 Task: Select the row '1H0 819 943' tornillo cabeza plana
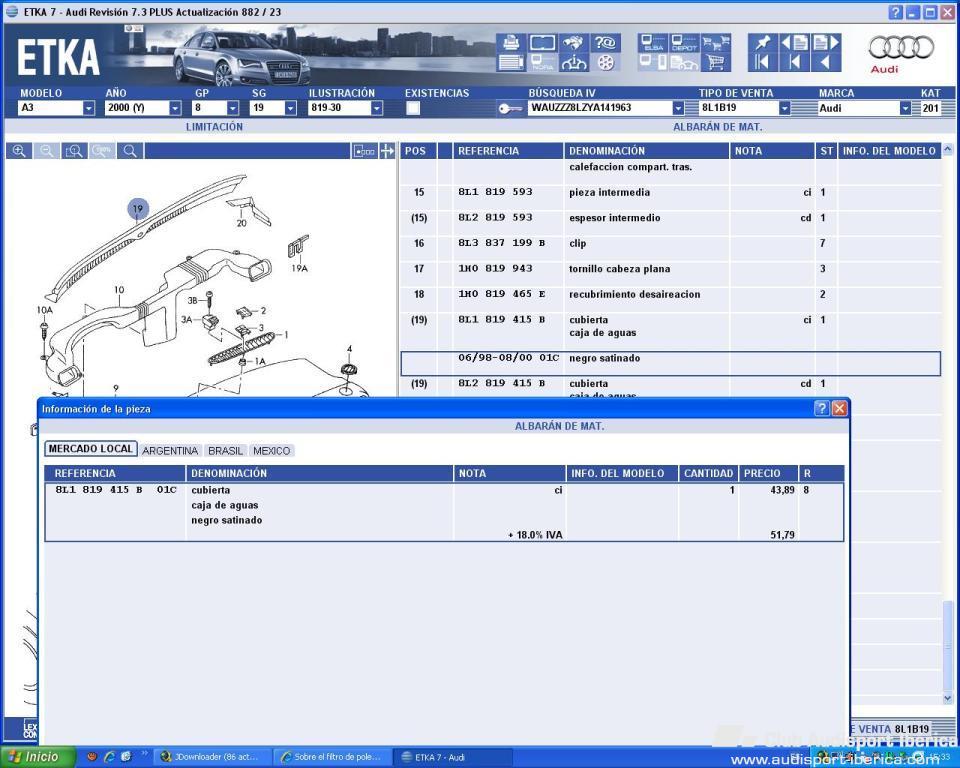(x=670, y=269)
